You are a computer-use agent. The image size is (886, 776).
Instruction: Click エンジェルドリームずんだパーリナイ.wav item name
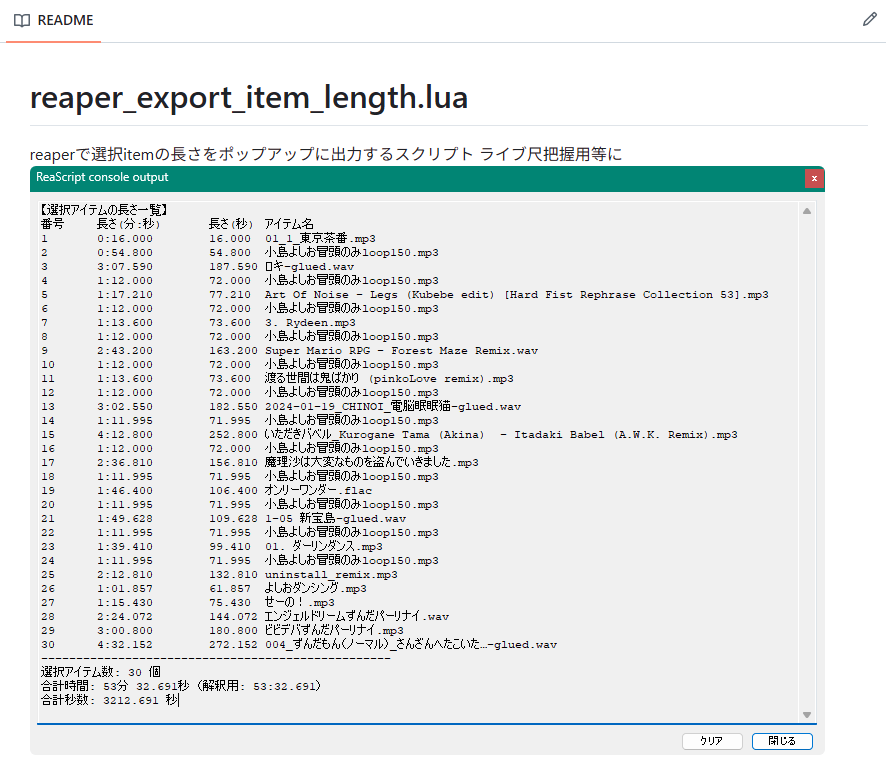(357, 616)
